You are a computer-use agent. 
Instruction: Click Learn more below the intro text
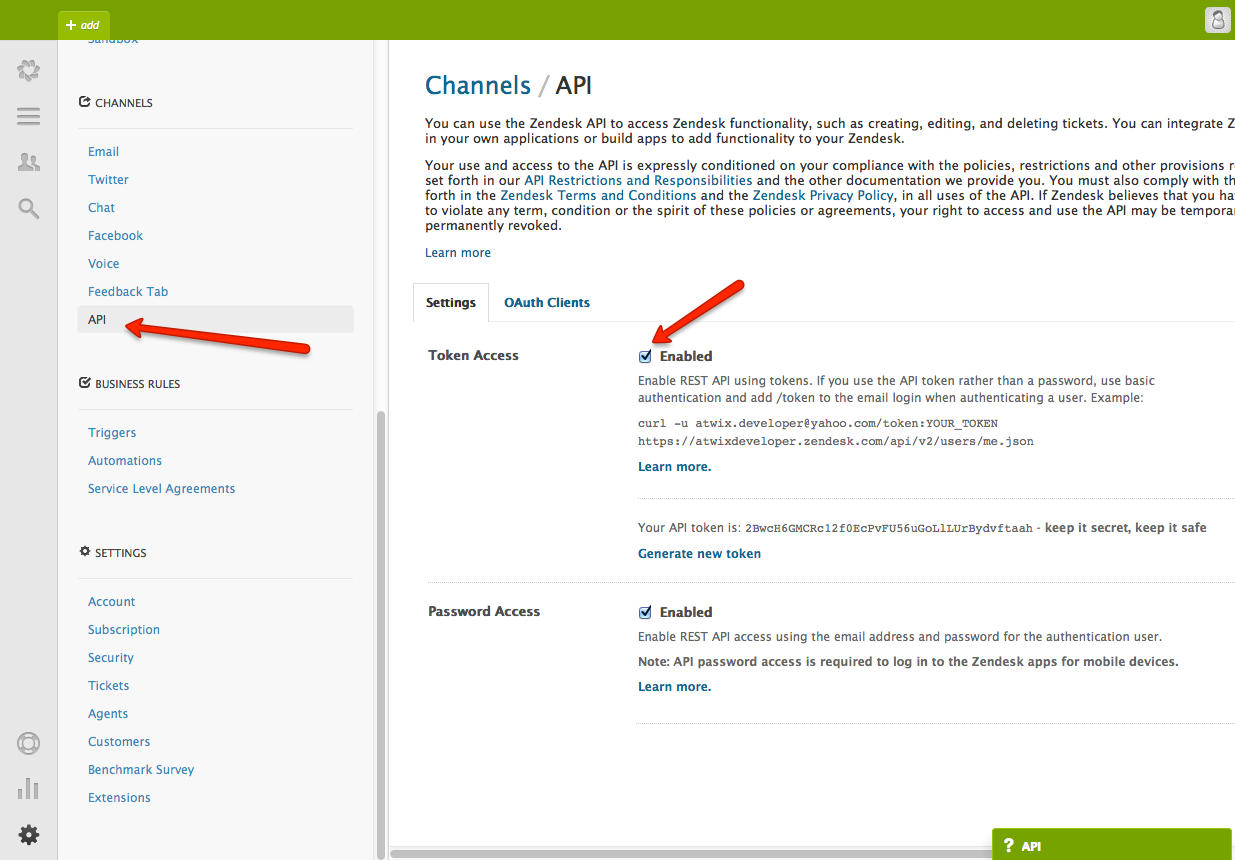pyautogui.click(x=458, y=253)
